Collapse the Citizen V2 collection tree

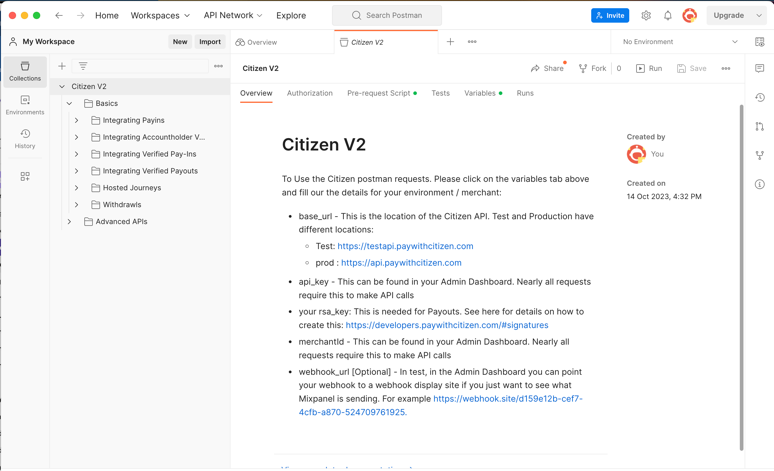point(62,86)
